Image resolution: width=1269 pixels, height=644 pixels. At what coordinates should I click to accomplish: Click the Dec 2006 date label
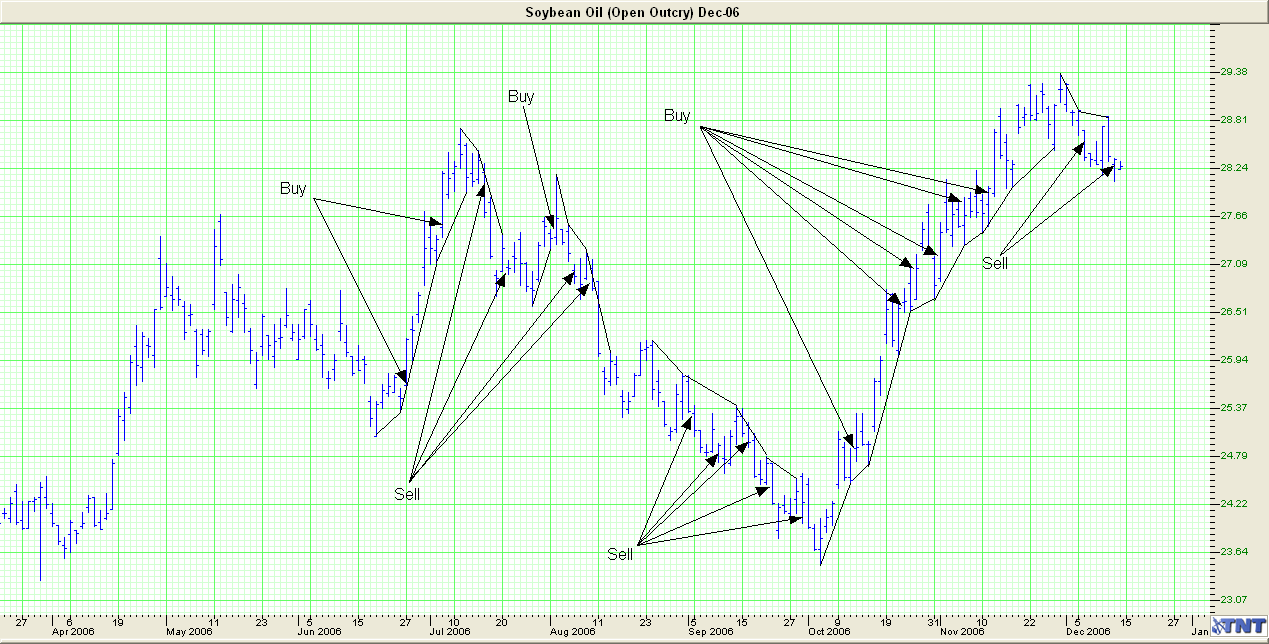point(1088,632)
